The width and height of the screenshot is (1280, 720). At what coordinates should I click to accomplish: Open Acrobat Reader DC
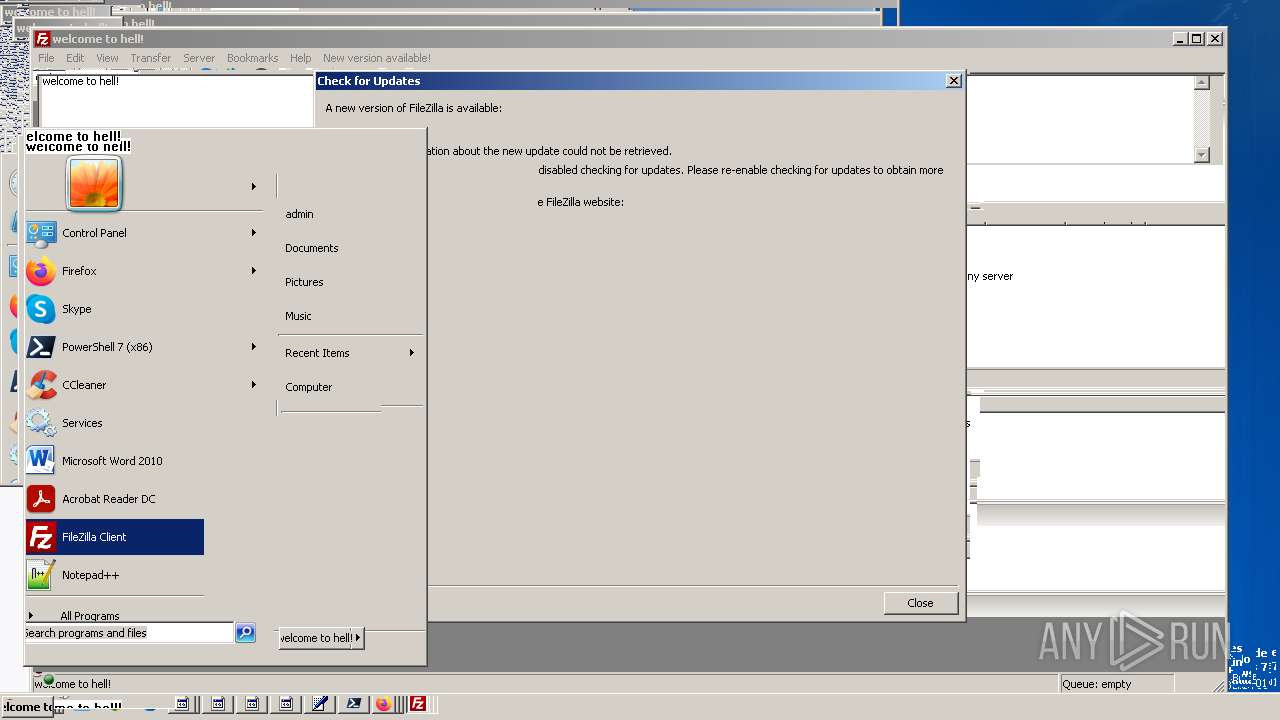pyautogui.click(x=114, y=499)
